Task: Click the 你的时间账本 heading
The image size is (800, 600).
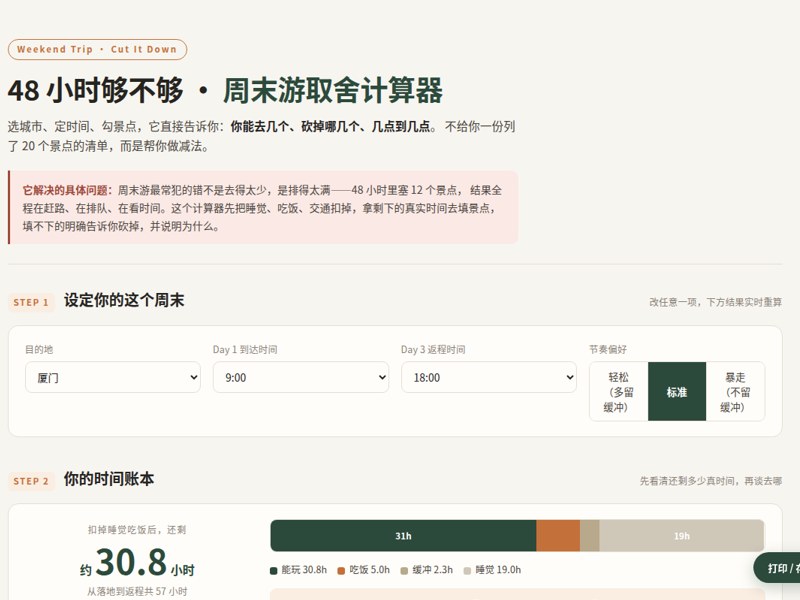Action: pos(109,479)
